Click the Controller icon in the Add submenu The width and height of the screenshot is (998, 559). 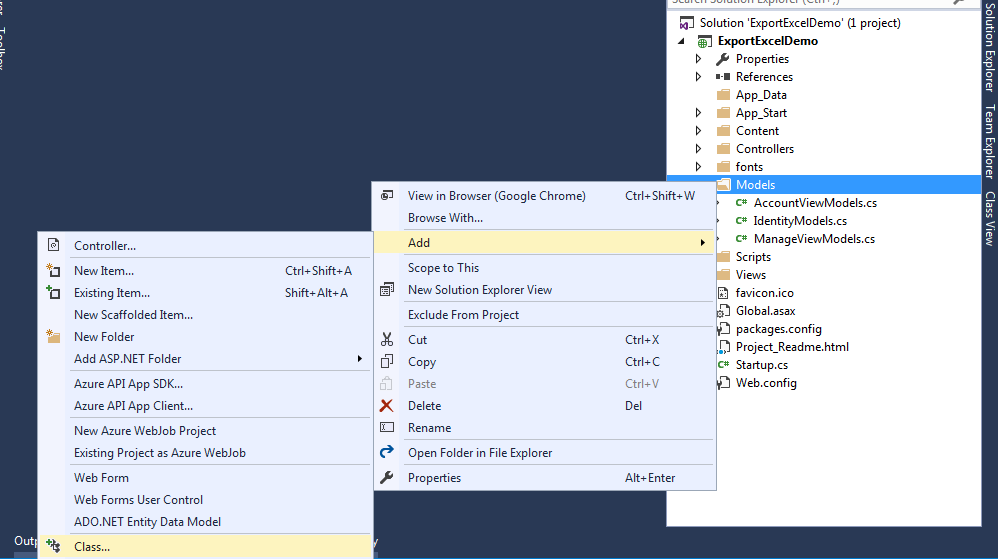click(x=53, y=245)
